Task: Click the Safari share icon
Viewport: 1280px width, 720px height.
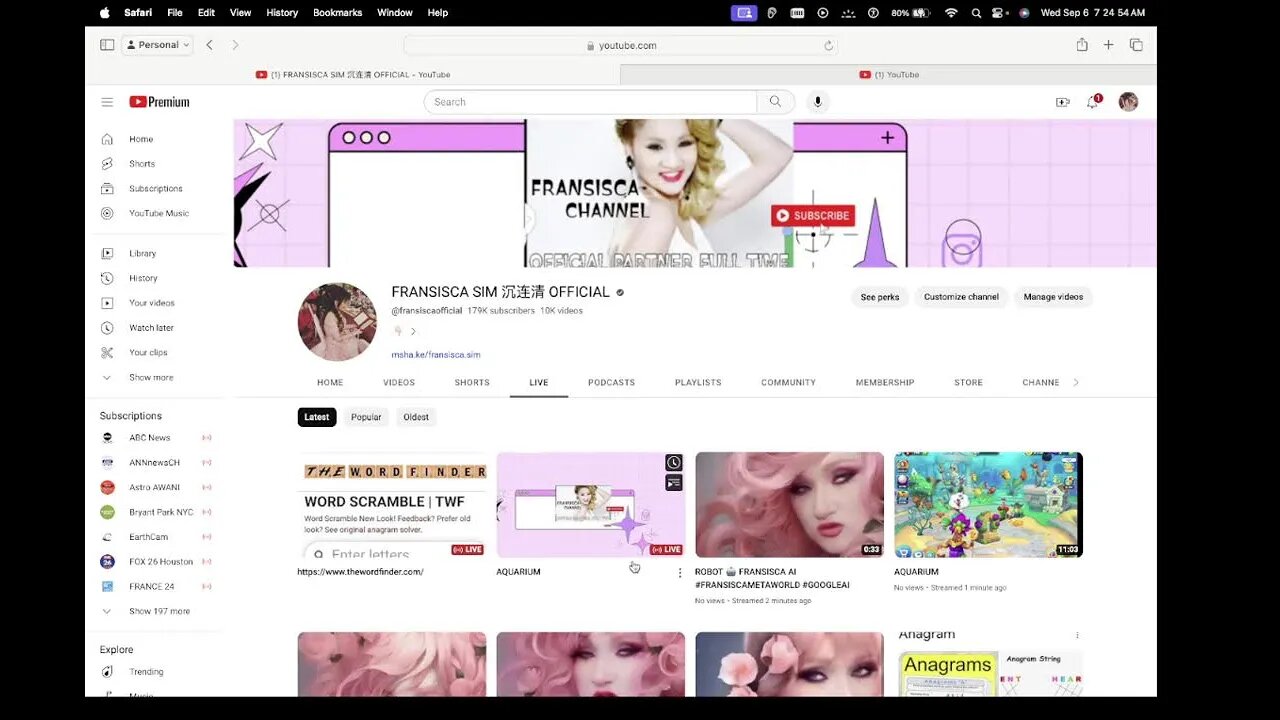Action: pyautogui.click(x=1082, y=45)
